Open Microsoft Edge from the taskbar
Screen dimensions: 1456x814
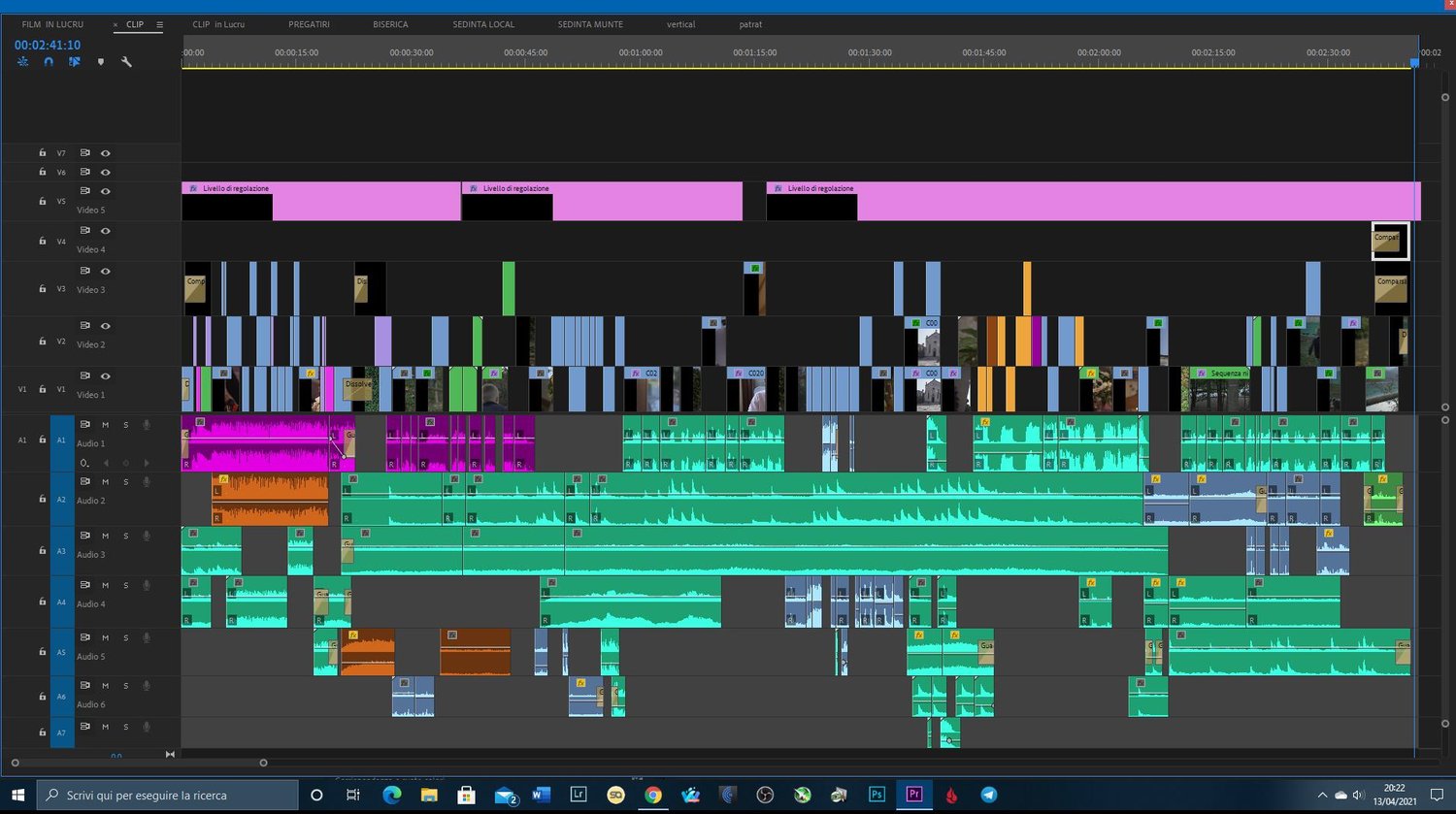(392, 795)
